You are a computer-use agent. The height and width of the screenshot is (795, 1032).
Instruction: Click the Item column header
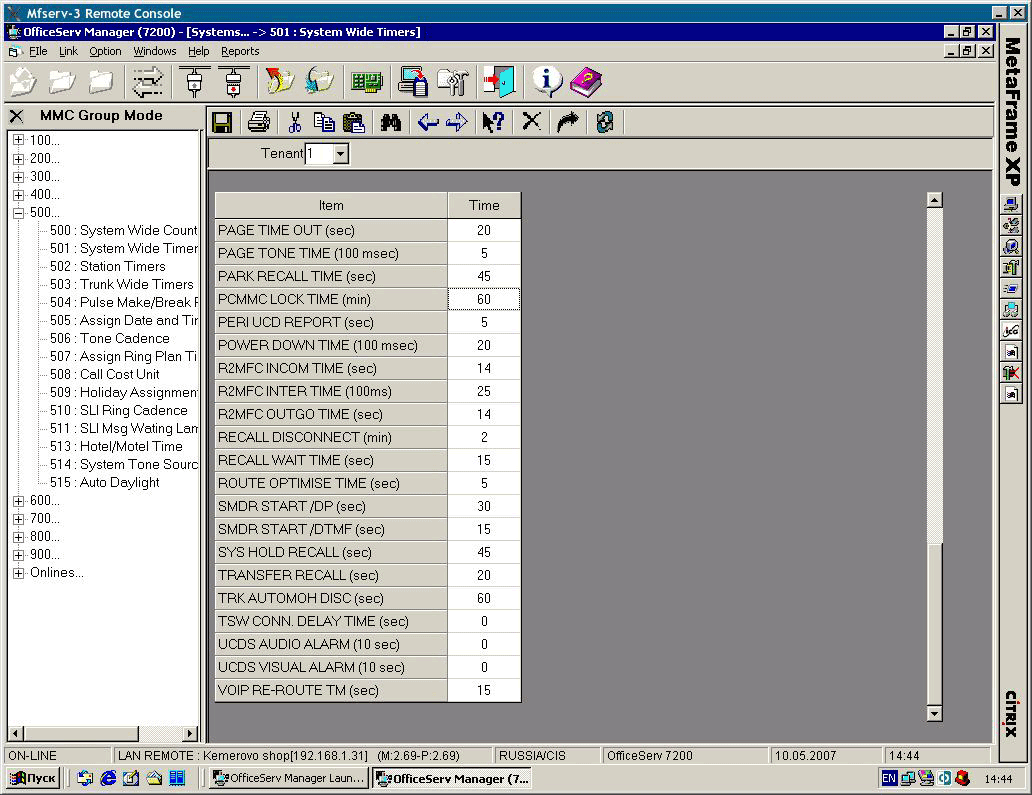(331, 205)
